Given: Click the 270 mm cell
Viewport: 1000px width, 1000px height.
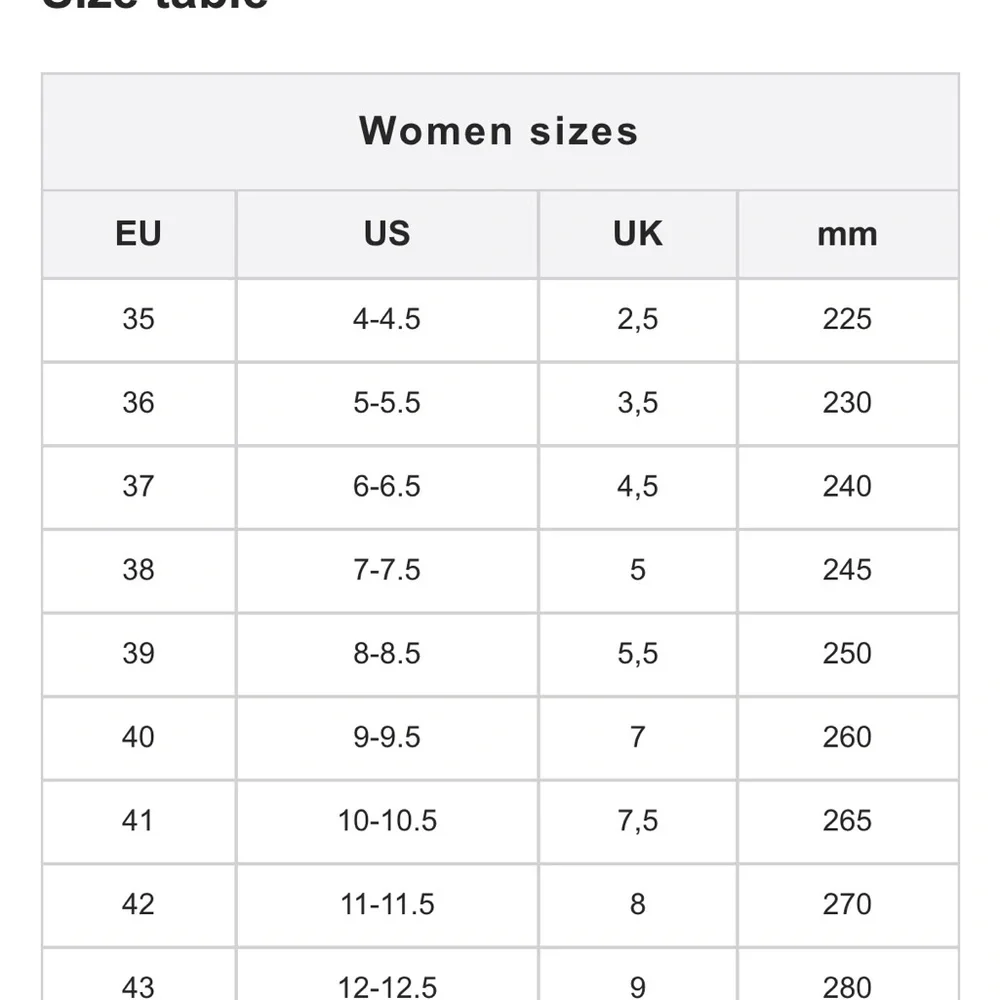Looking at the screenshot, I should 847,905.
